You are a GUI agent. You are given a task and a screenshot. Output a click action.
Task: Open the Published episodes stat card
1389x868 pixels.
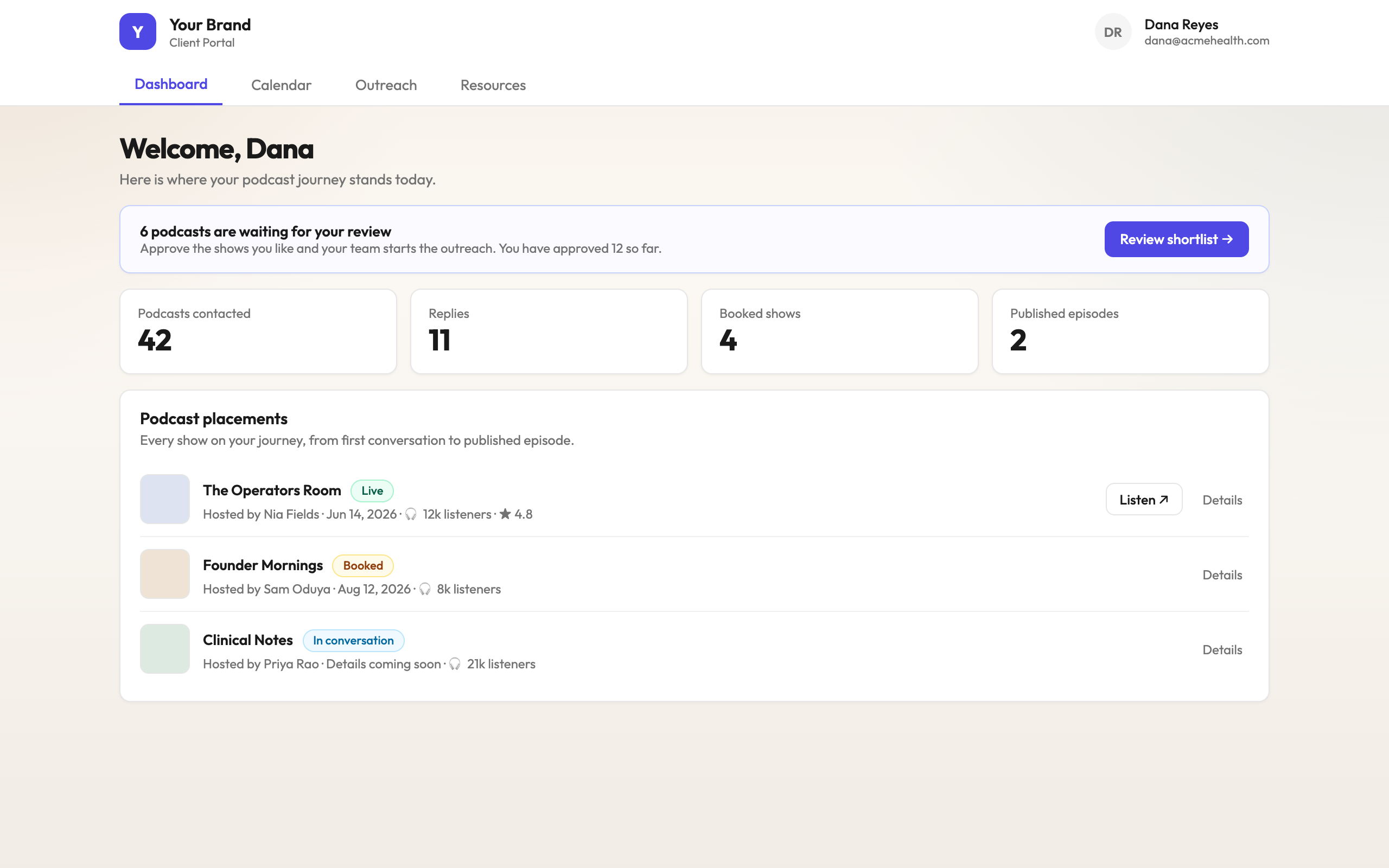1130,331
